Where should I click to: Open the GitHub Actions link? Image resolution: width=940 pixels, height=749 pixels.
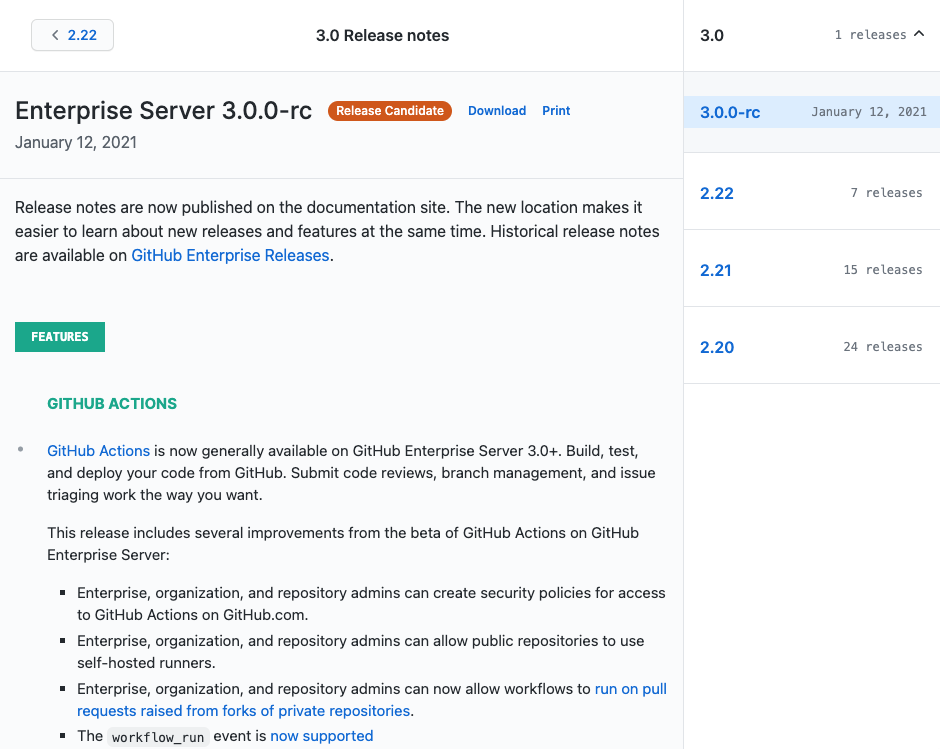pos(98,451)
